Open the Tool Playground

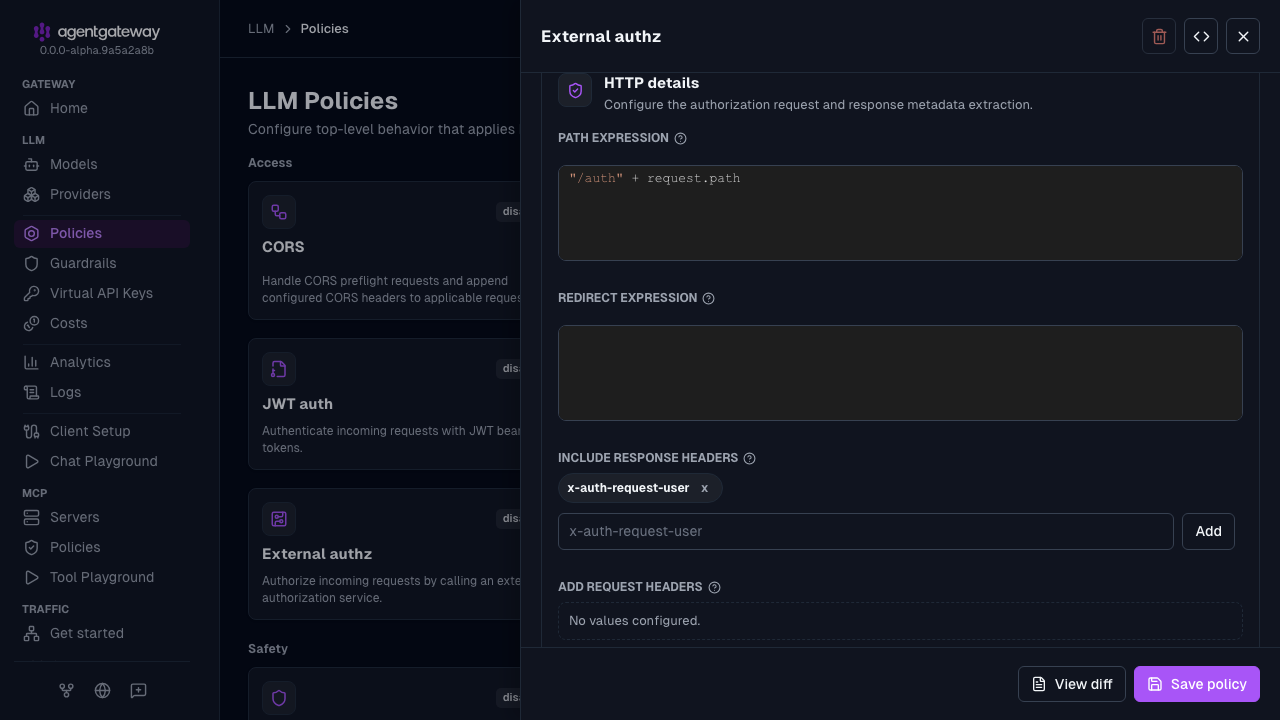coord(102,577)
